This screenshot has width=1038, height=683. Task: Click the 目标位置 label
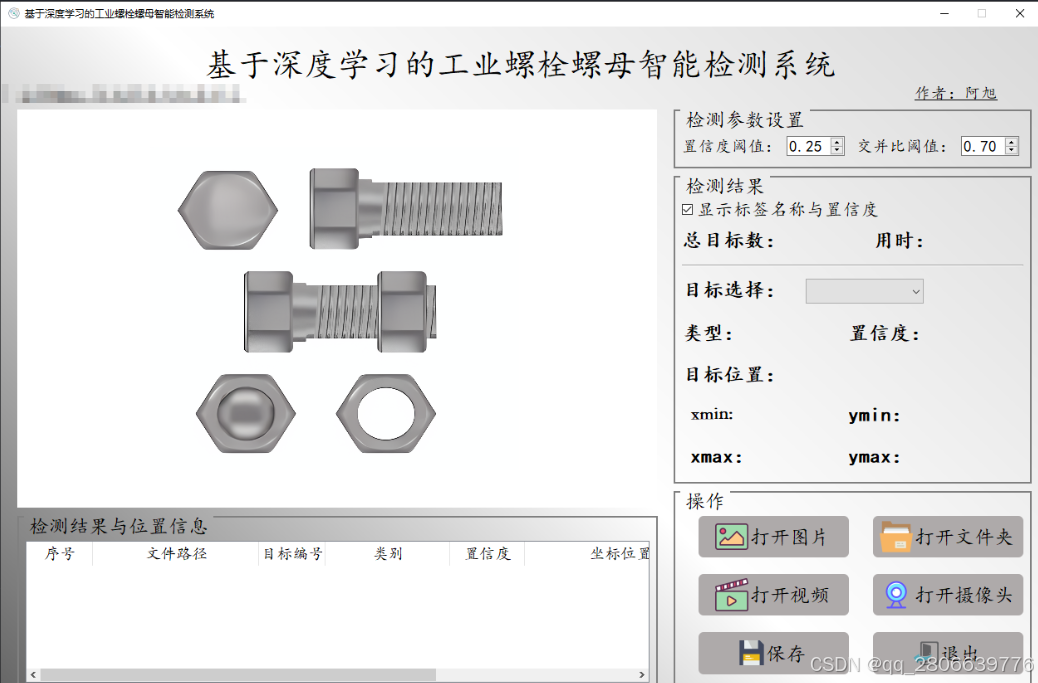730,375
